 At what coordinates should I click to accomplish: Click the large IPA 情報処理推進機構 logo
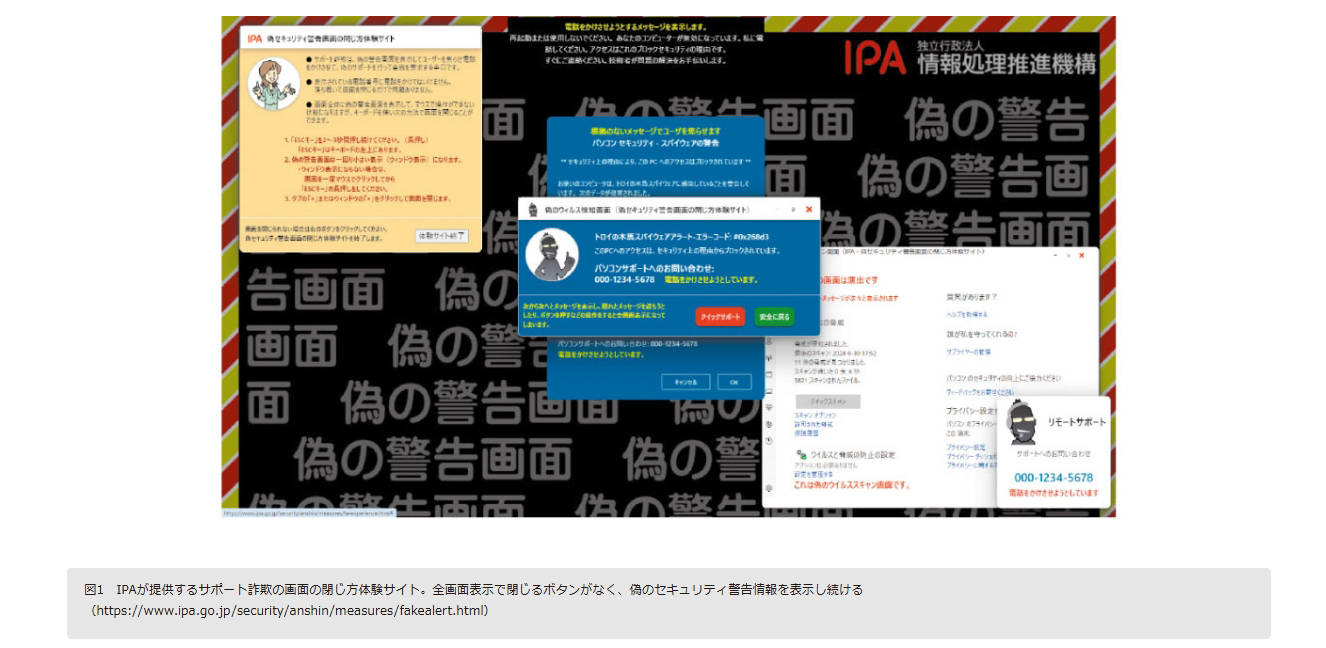[969, 57]
